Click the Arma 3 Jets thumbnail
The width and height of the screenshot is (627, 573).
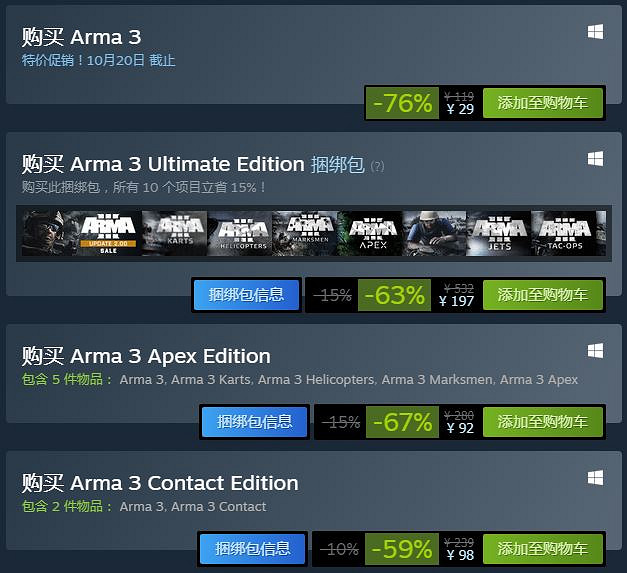pyautogui.click(x=499, y=233)
